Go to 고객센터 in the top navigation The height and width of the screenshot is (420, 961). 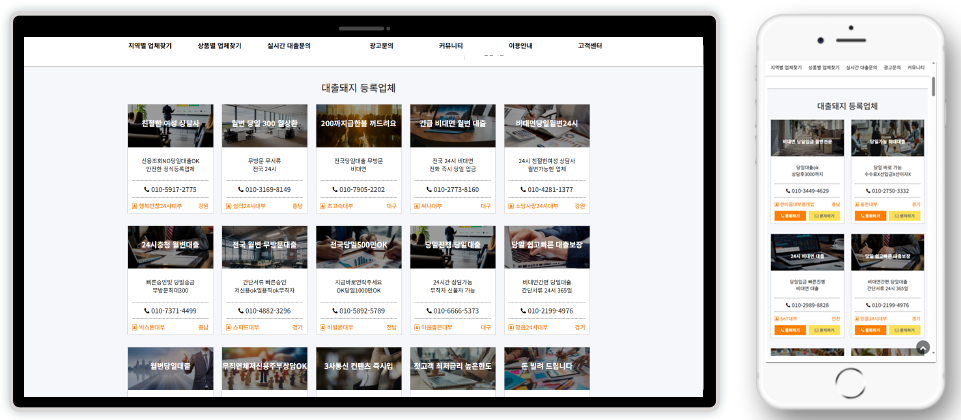tap(590, 46)
